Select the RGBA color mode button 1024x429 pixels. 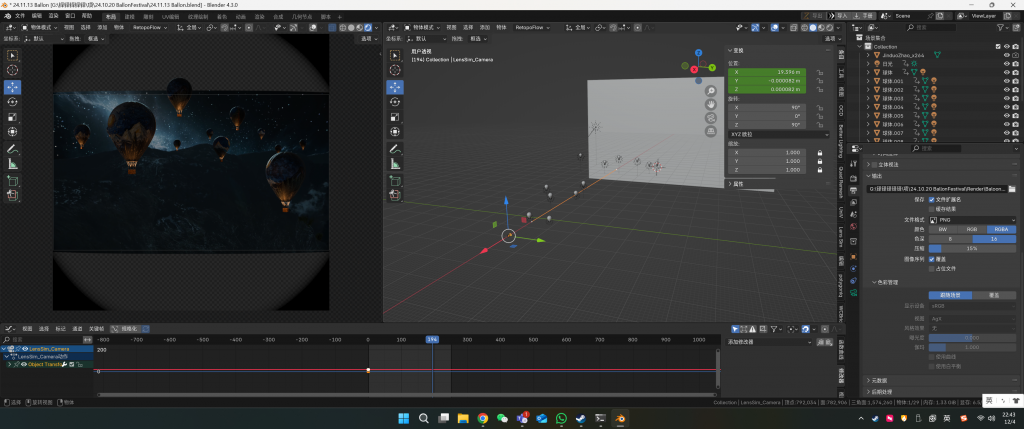pos(1001,229)
